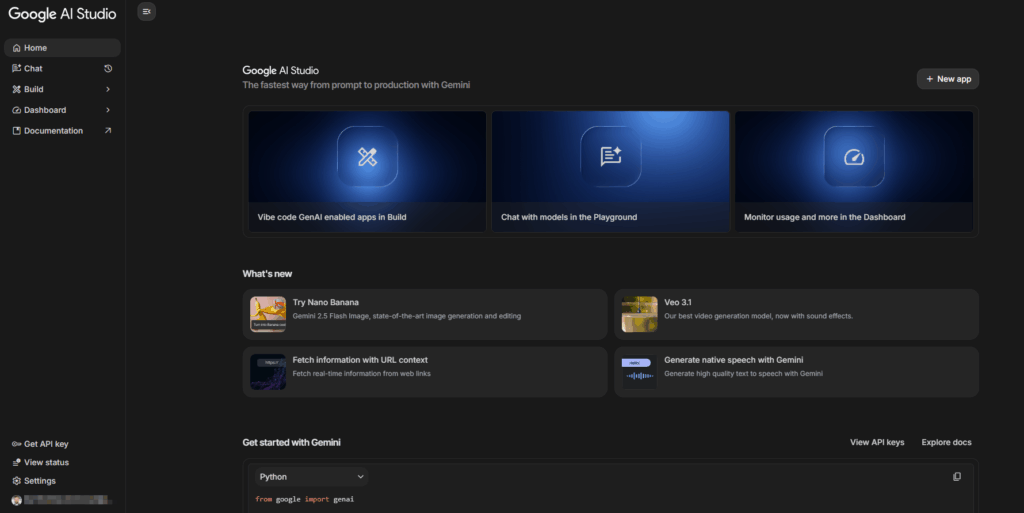Open Chat in the sidebar
This screenshot has height=513, width=1024.
(33, 69)
